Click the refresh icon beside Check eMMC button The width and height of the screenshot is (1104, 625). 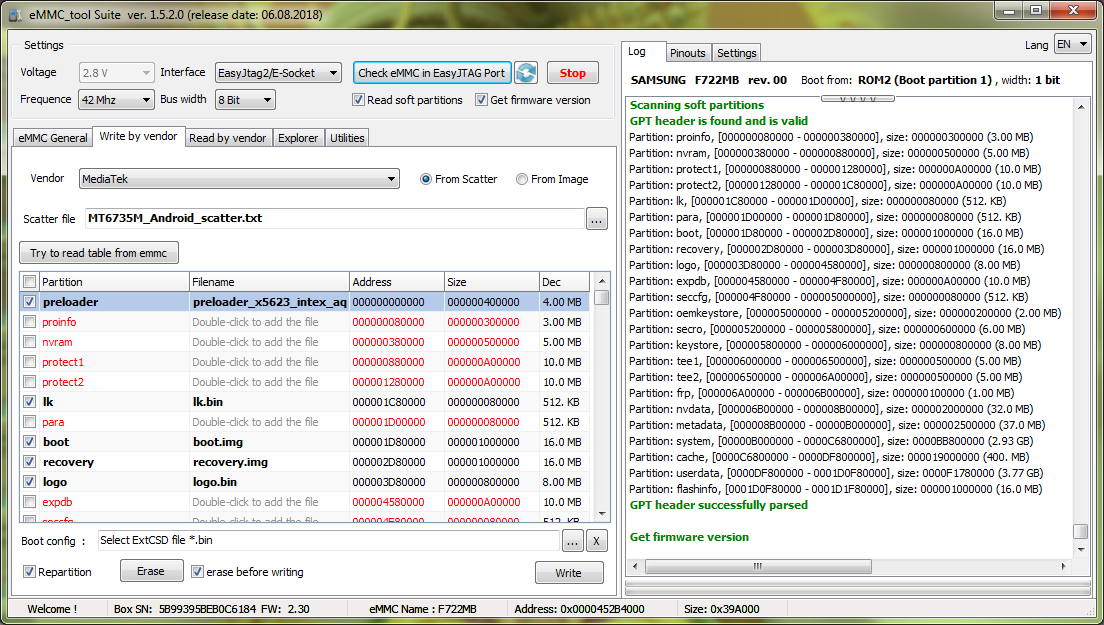click(526, 72)
